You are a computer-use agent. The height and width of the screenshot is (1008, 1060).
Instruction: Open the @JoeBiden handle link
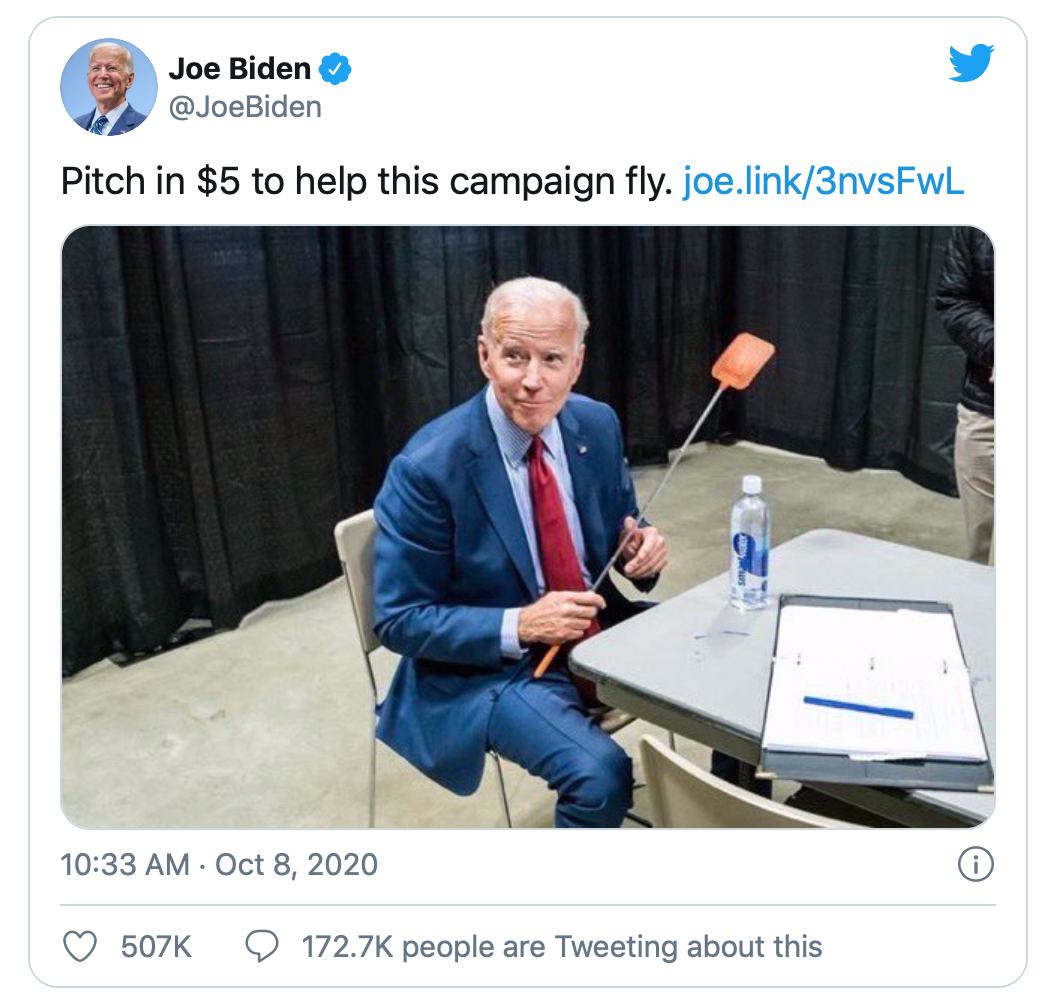coord(245,107)
